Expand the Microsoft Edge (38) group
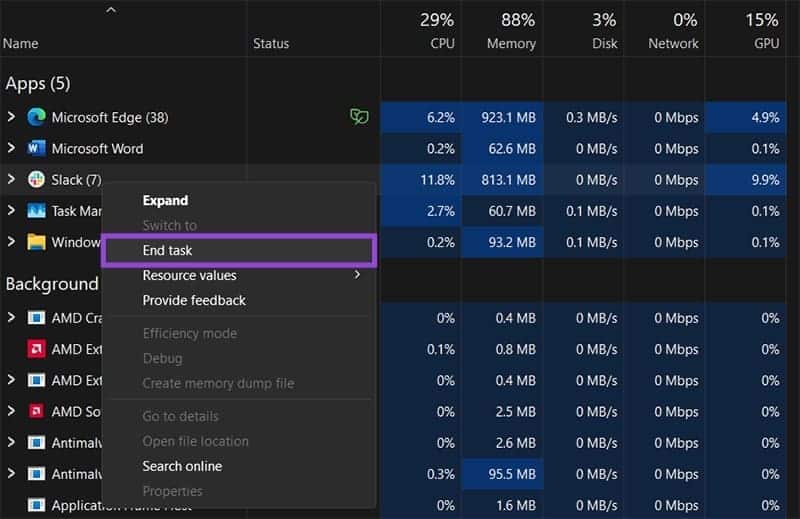The width and height of the screenshot is (800, 519). click(11, 117)
